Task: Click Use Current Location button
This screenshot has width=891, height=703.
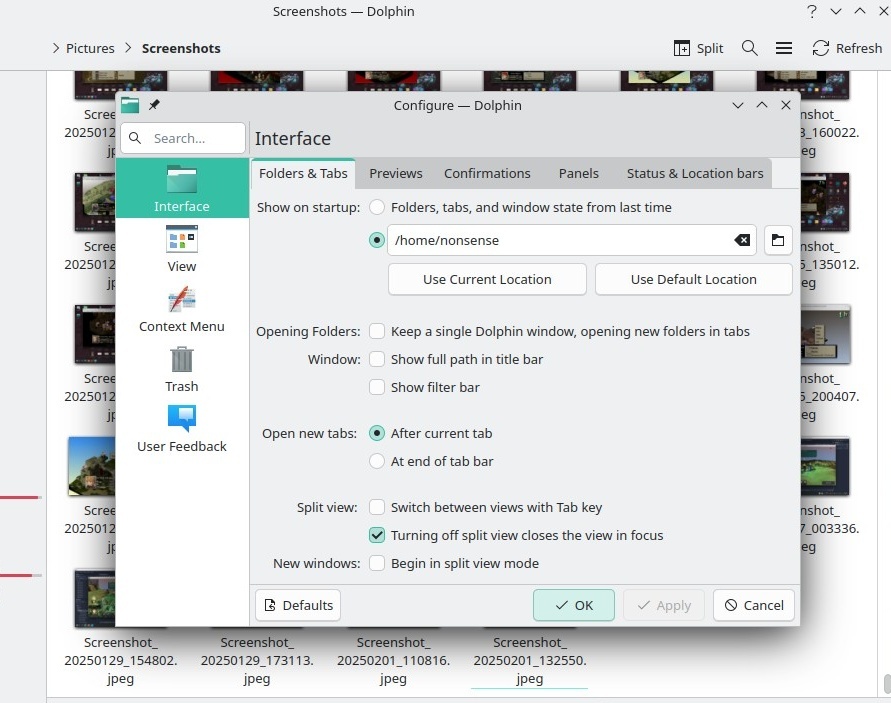Action: click(x=487, y=279)
